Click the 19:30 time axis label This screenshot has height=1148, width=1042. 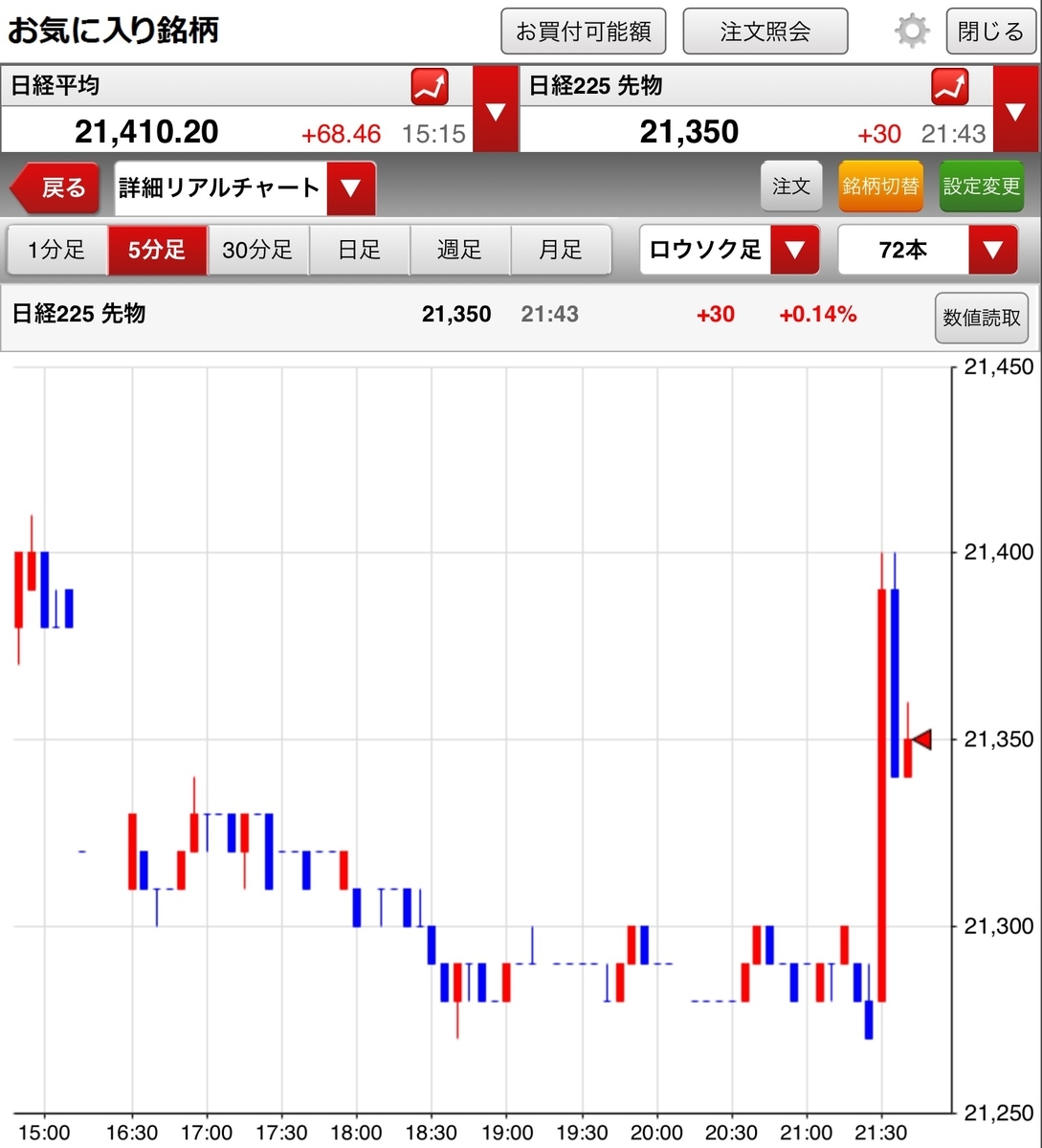(582, 1134)
